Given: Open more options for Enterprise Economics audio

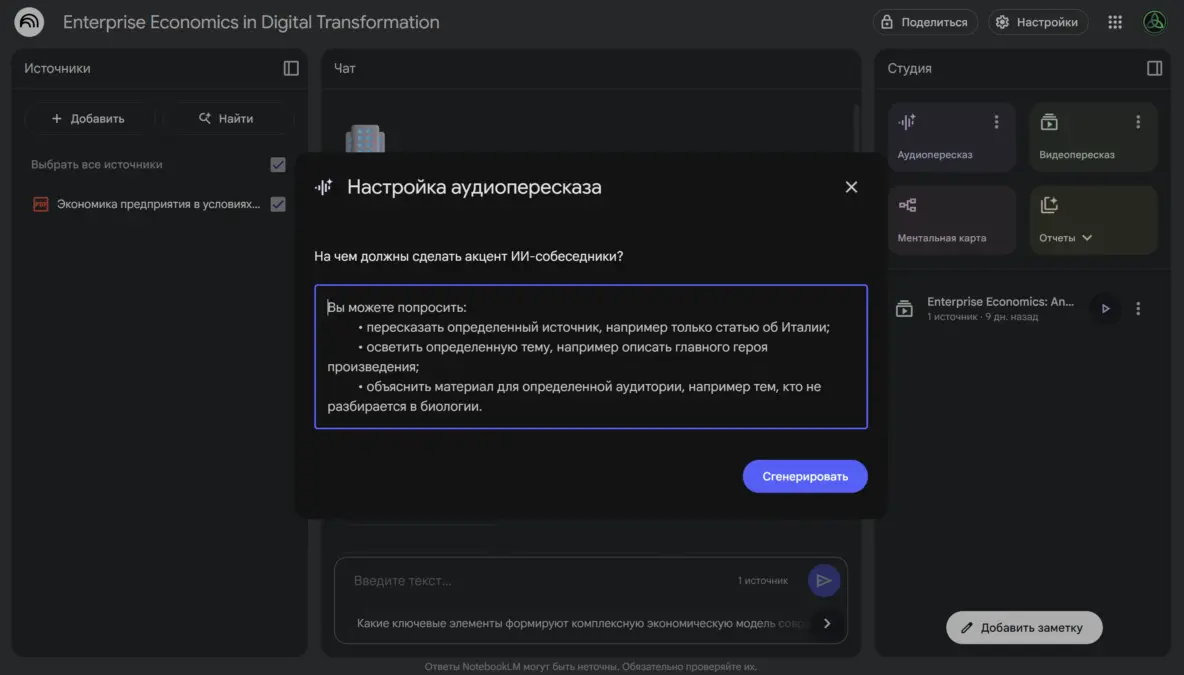Looking at the screenshot, I should pos(1138,309).
